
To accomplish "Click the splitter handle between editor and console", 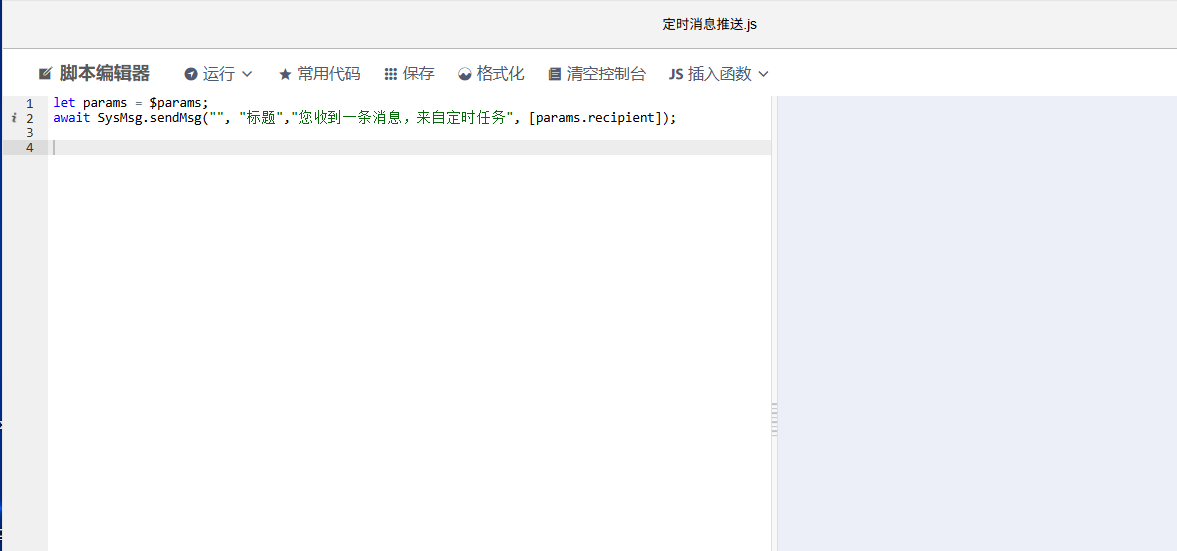I will click(x=775, y=419).
